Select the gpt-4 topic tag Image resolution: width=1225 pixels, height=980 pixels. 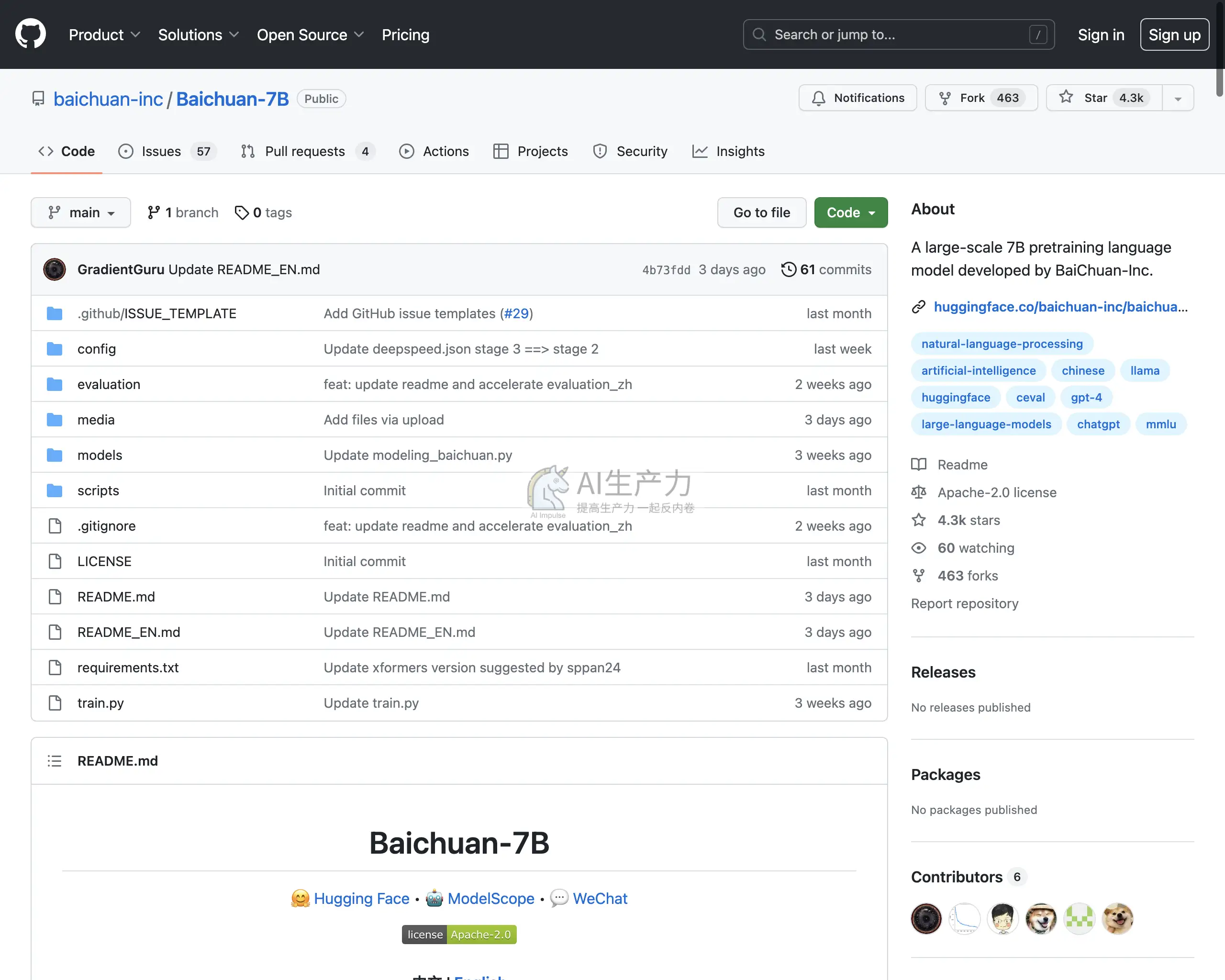pyautogui.click(x=1086, y=397)
